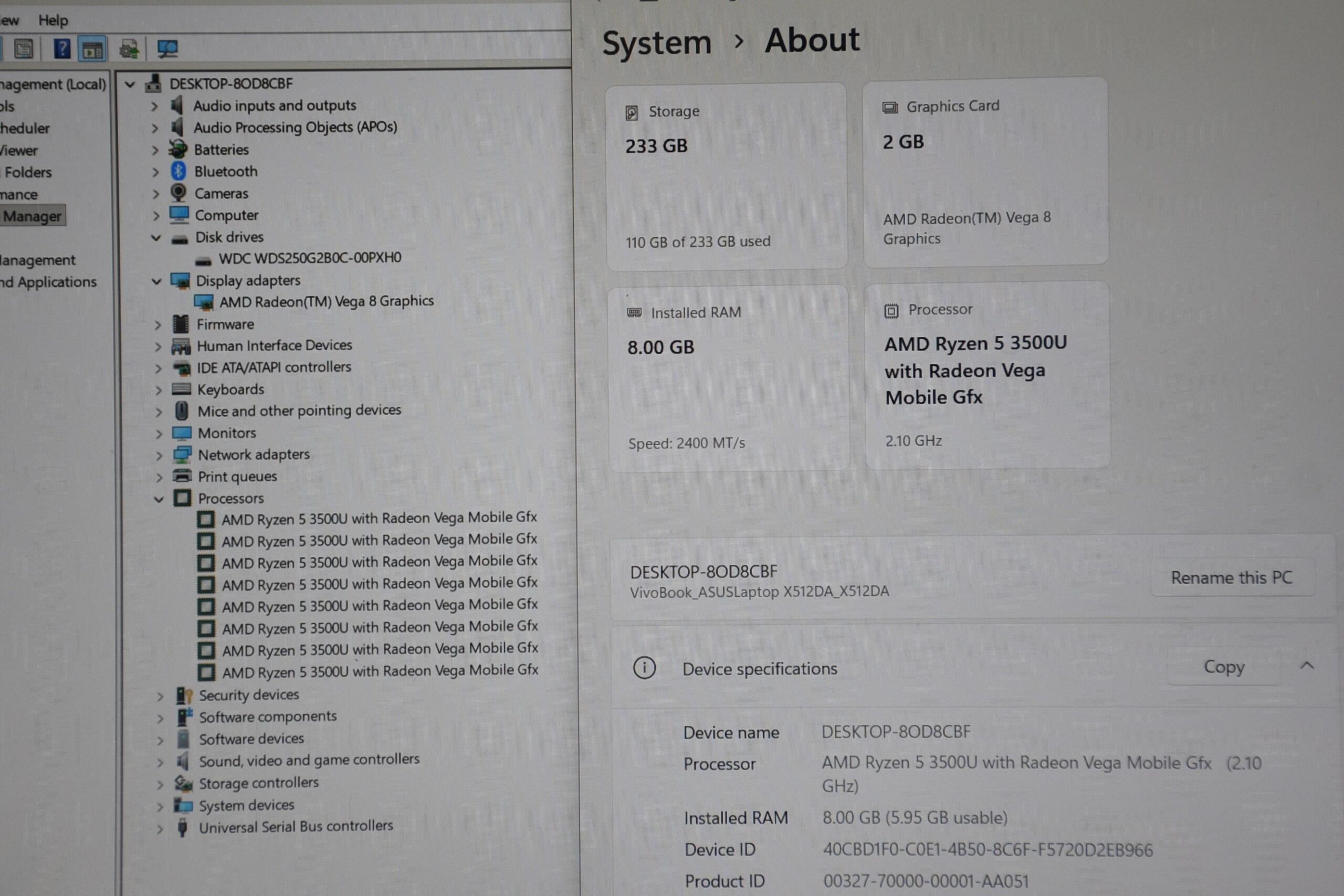Click the Network adapters category icon
The image size is (1344, 896).
182,455
